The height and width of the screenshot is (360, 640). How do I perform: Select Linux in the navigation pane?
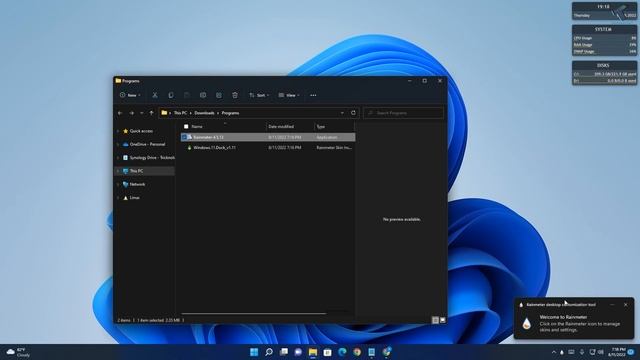click(134, 198)
